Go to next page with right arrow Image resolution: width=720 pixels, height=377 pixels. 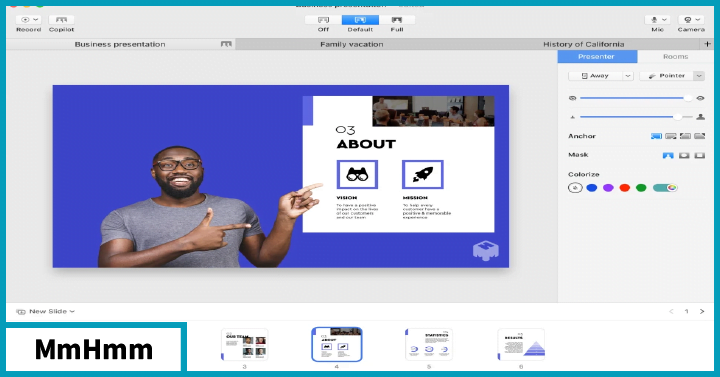pyautogui.click(x=702, y=311)
